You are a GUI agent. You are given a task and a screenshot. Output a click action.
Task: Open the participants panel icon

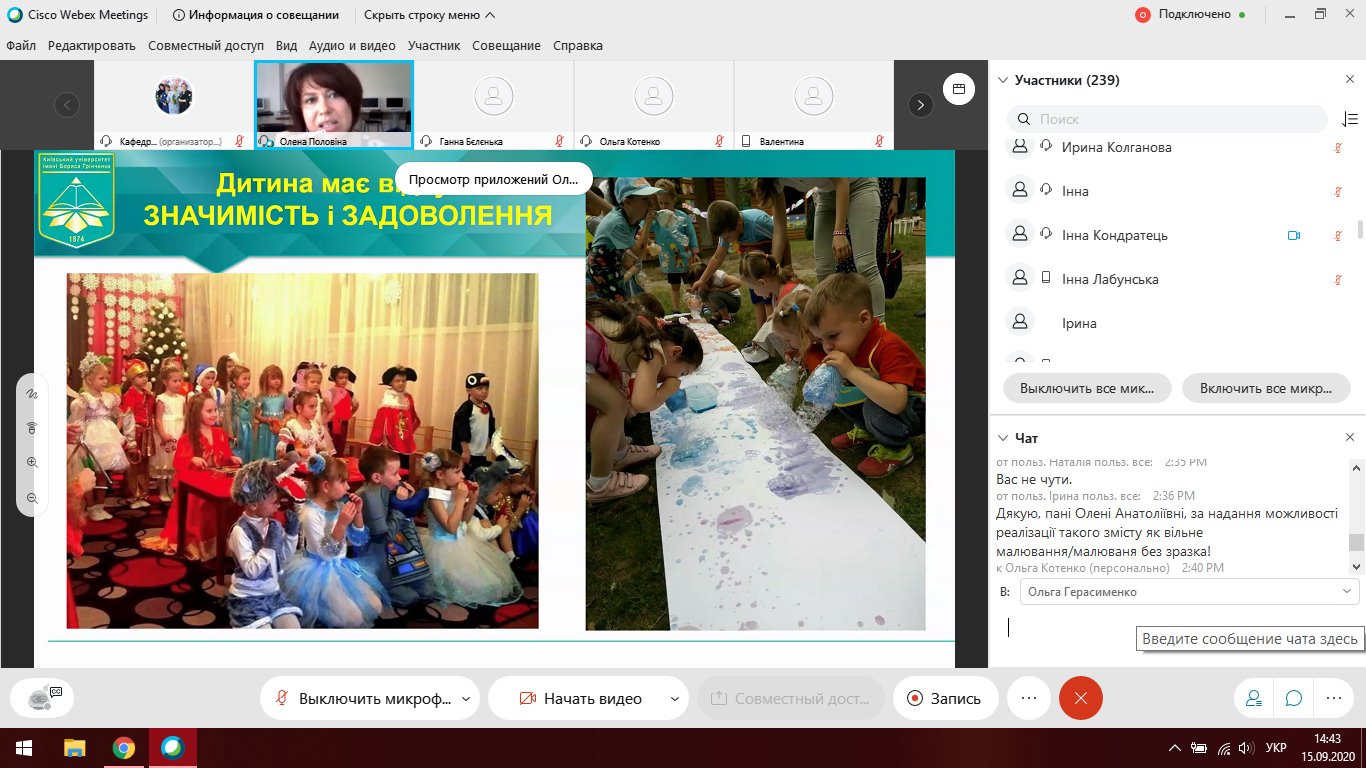click(1253, 698)
